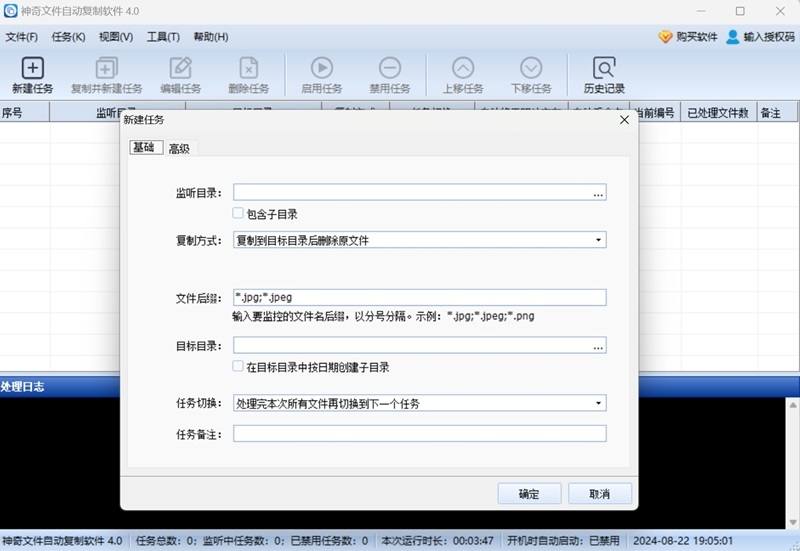
Task: Open the 工具(T) menu
Action: [x=163, y=37]
